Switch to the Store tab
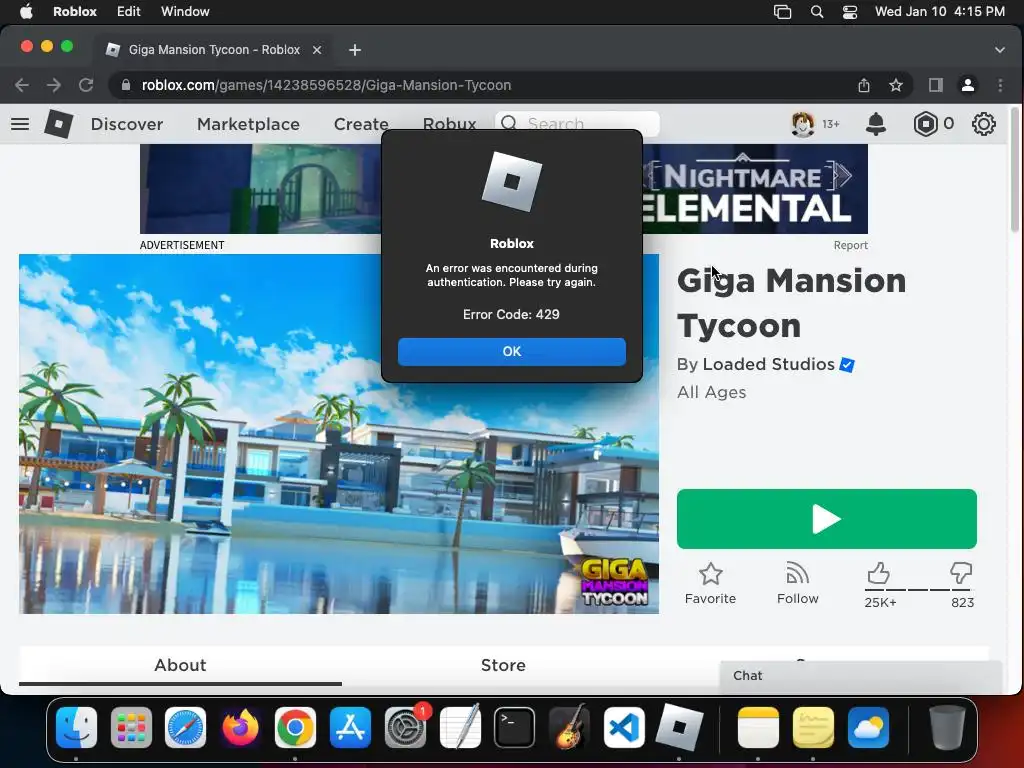Image resolution: width=1024 pixels, height=768 pixels. tap(503, 665)
